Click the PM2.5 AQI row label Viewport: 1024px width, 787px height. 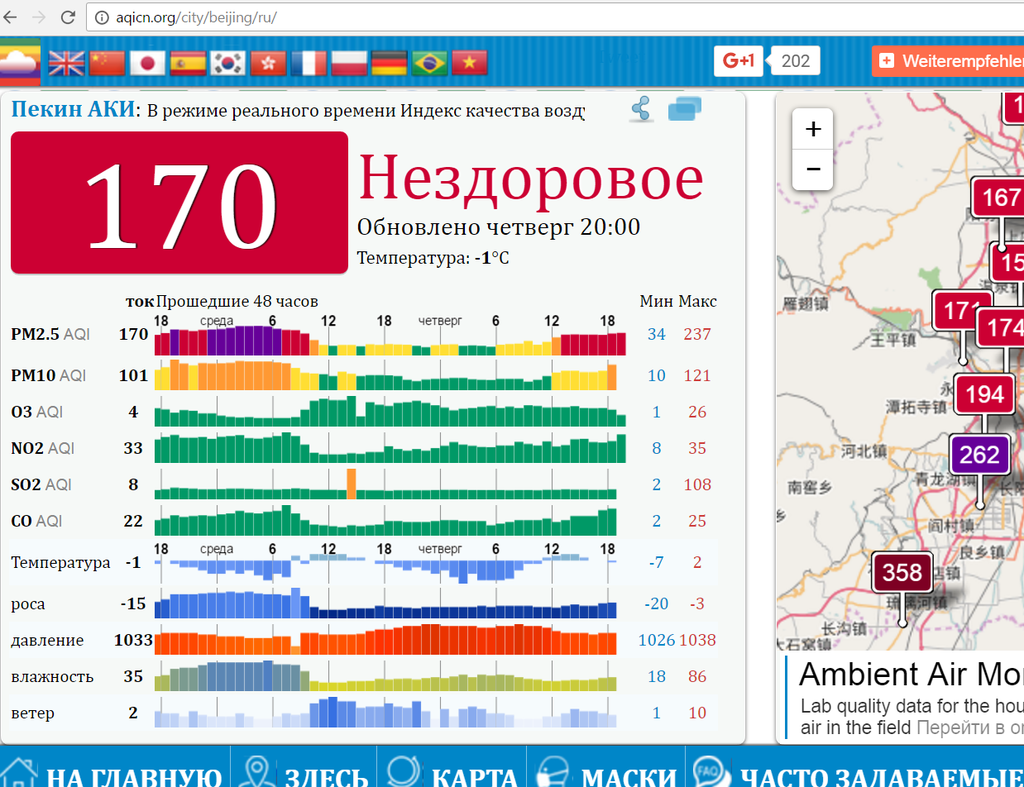(50, 334)
